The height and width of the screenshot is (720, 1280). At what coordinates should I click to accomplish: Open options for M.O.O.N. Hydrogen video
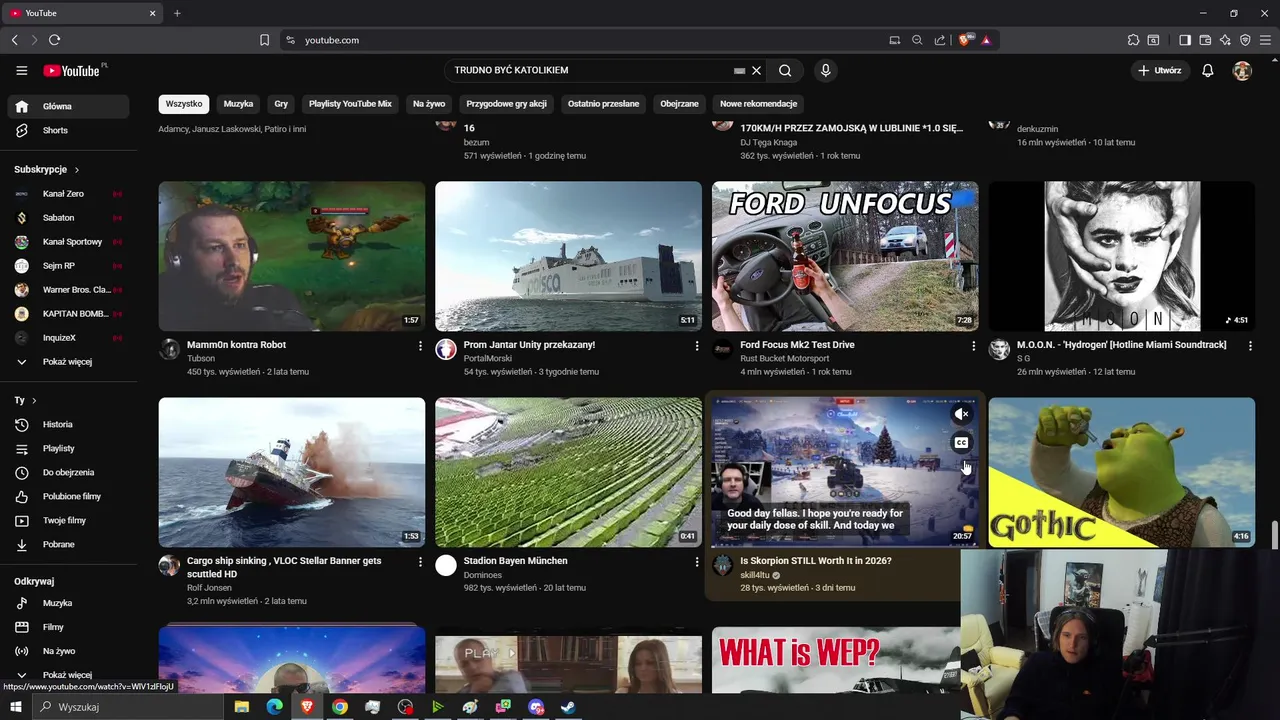(x=1250, y=346)
